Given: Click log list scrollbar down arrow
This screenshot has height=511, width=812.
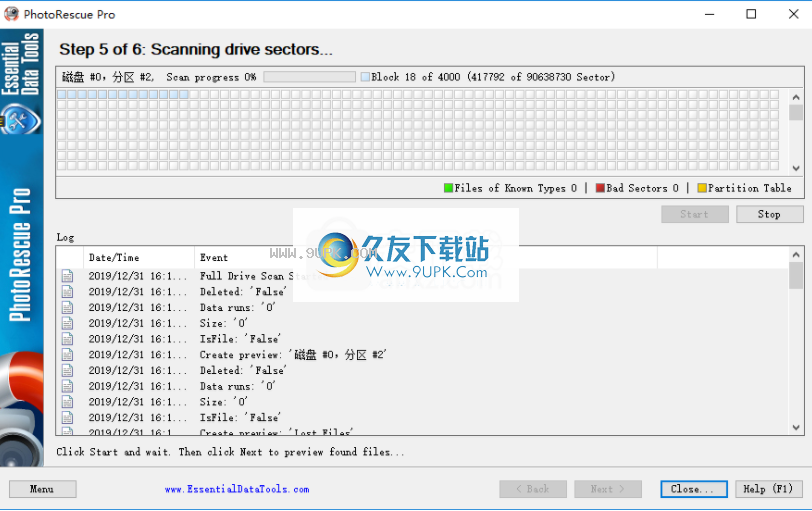Looking at the screenshot, I should coord(796,428).
